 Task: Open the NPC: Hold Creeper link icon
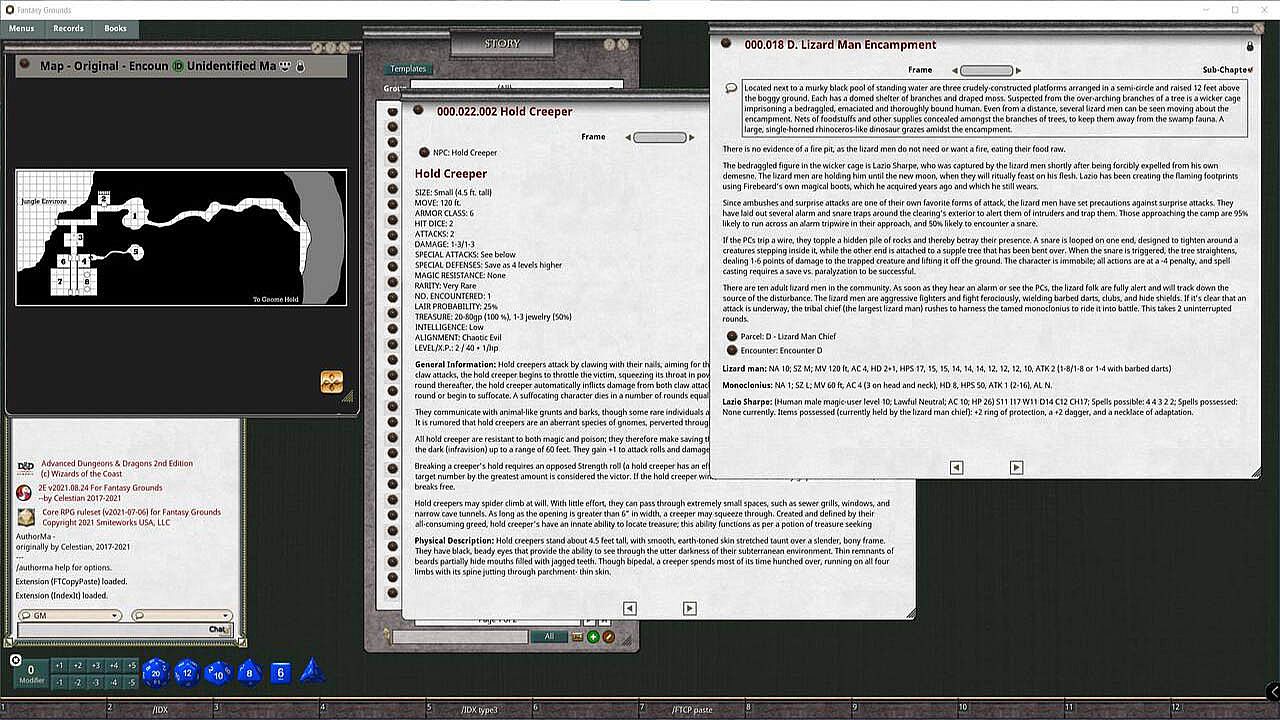(x=424, y=153)
